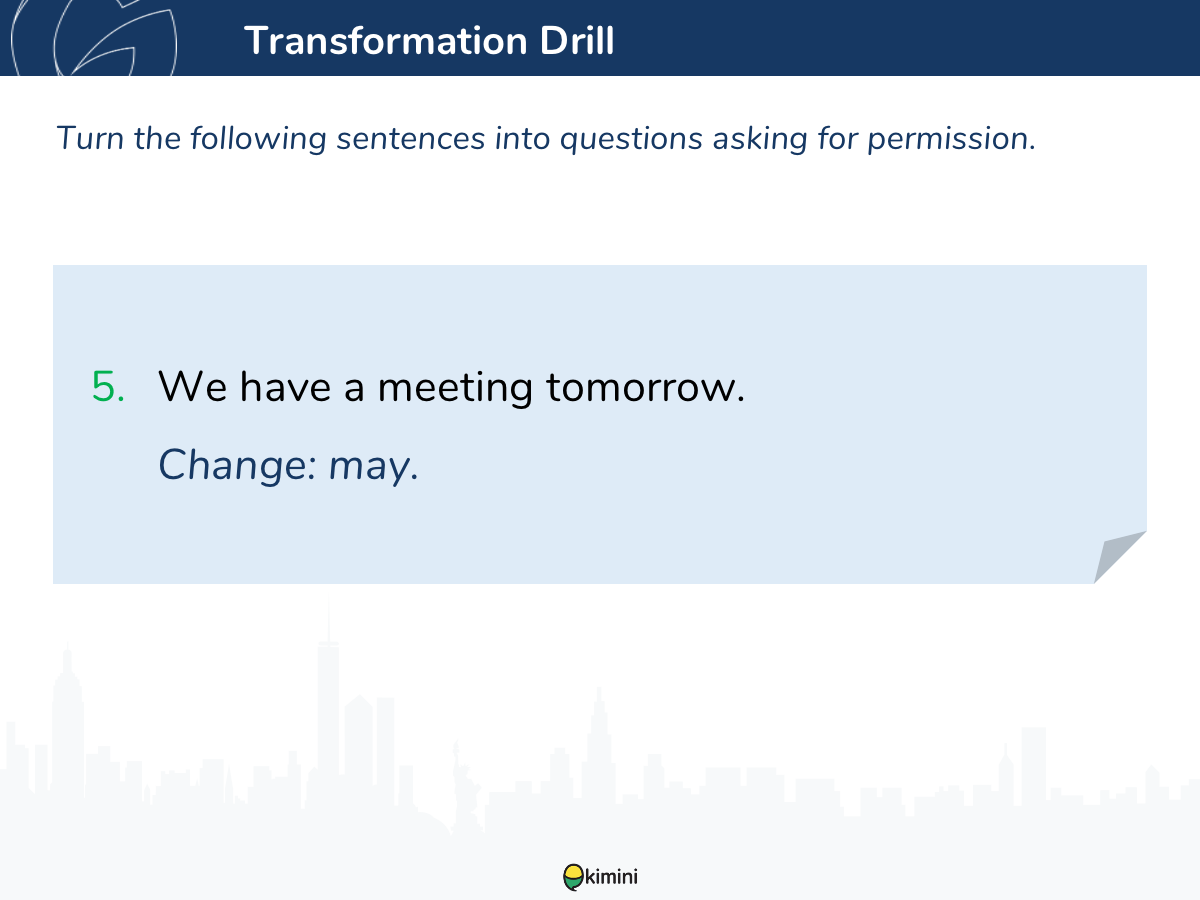Screen dimensions: 1200x900
Task: Click the kimini speech-bubble icon
Action: point(572,877)
